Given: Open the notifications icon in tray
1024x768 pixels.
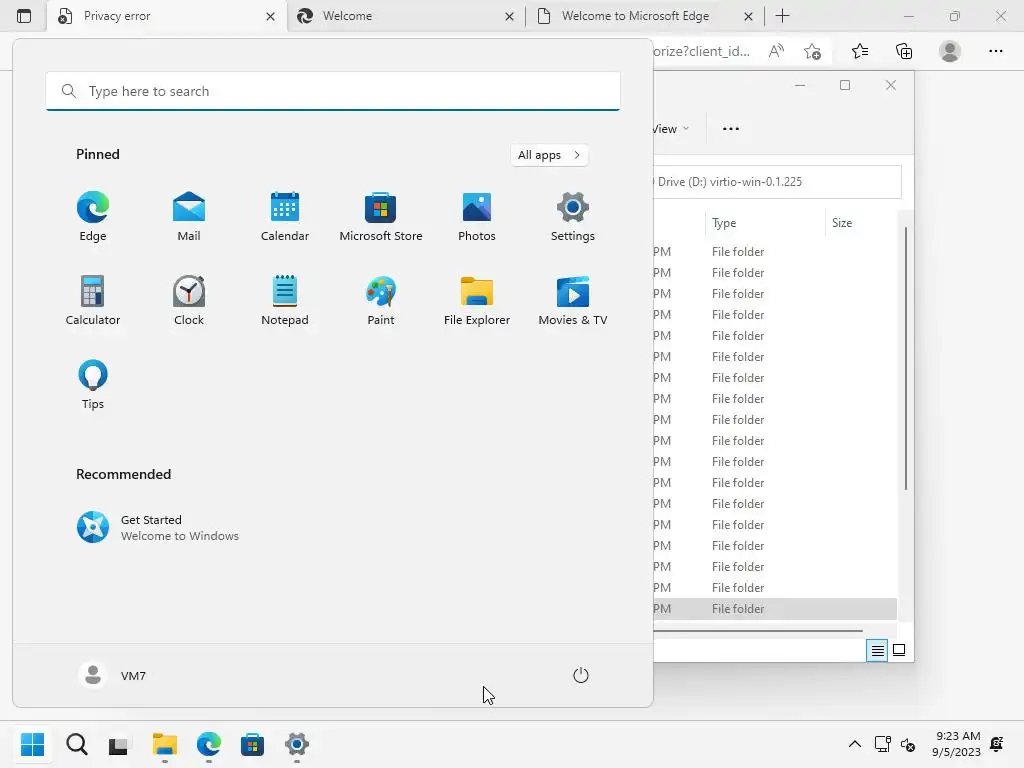Looking at the screenshot, I should pos(997,744).
